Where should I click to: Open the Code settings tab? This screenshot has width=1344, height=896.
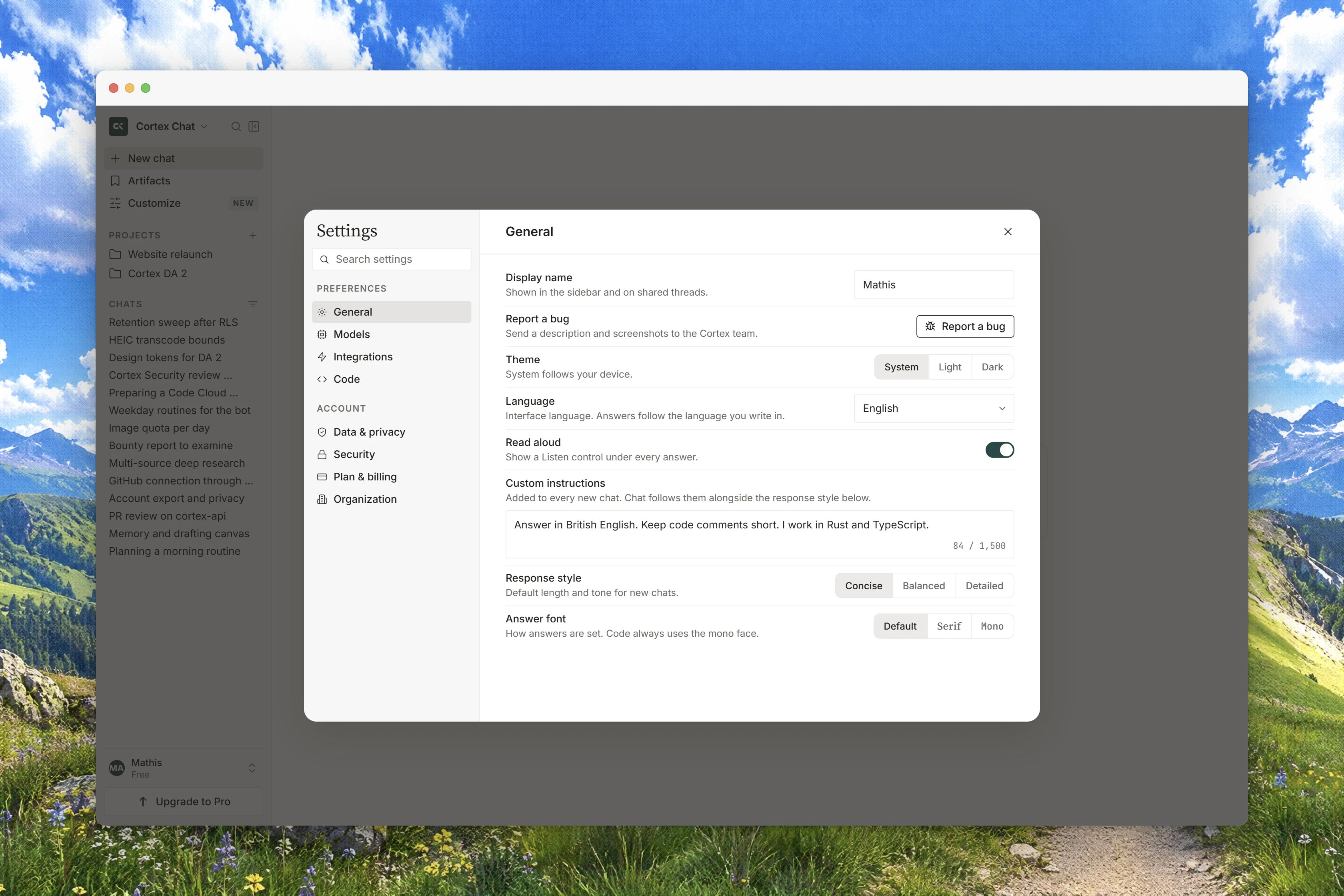[392, 379]
